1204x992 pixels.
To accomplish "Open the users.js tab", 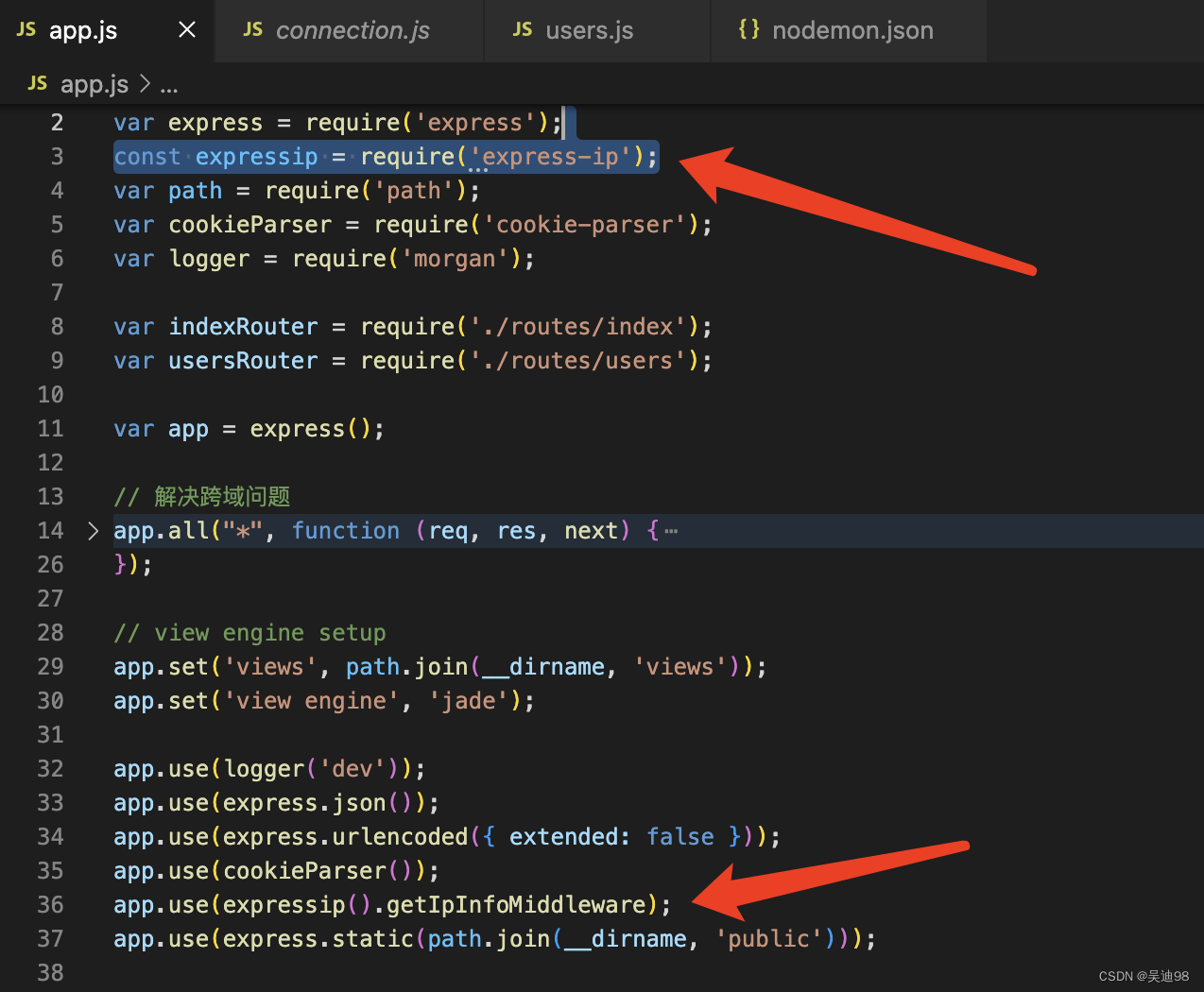I will (x=597, y=30).
